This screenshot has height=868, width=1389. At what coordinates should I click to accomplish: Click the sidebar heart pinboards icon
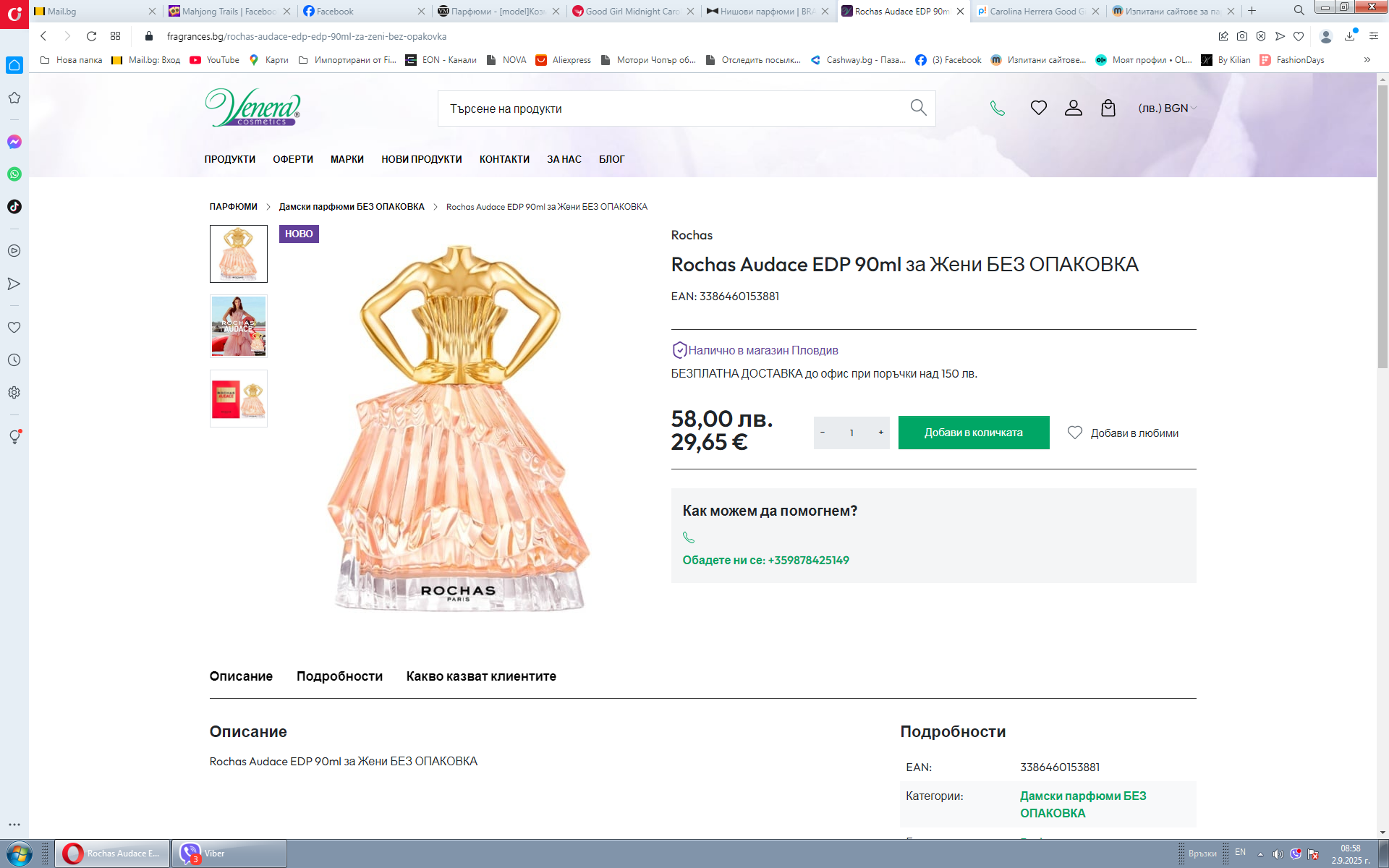(14, 328)
